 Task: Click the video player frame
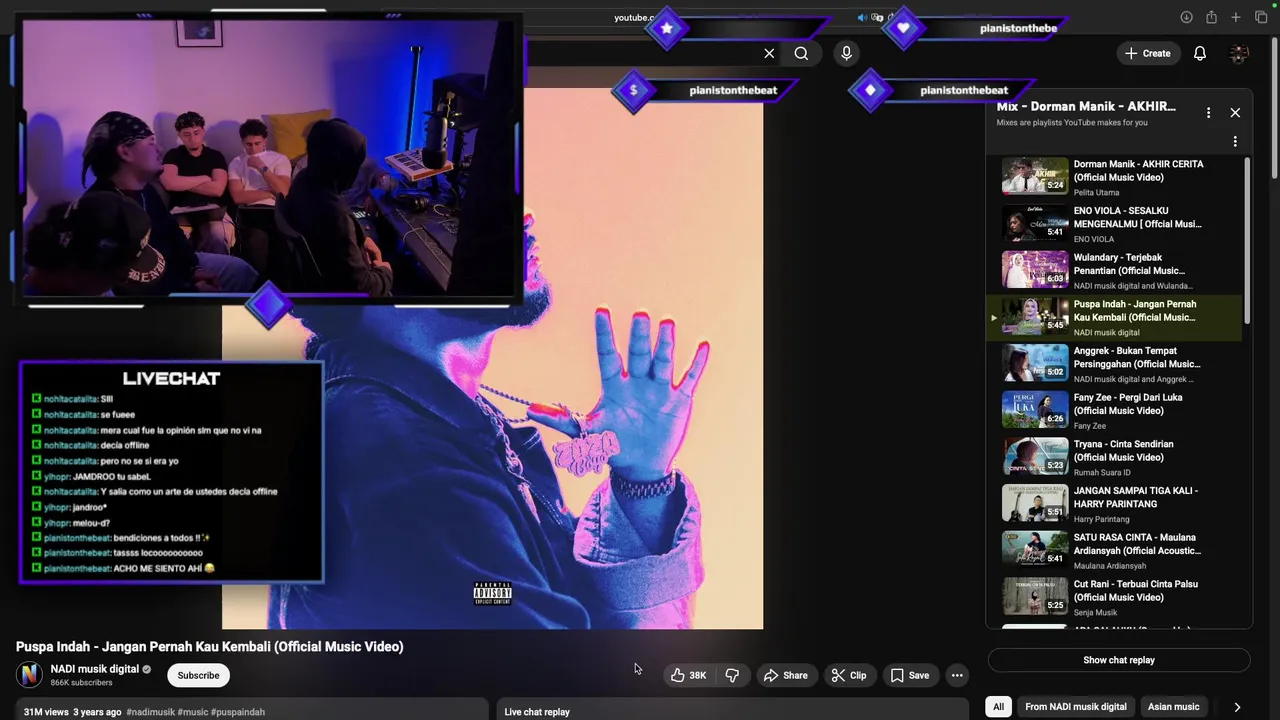[492, 358]
